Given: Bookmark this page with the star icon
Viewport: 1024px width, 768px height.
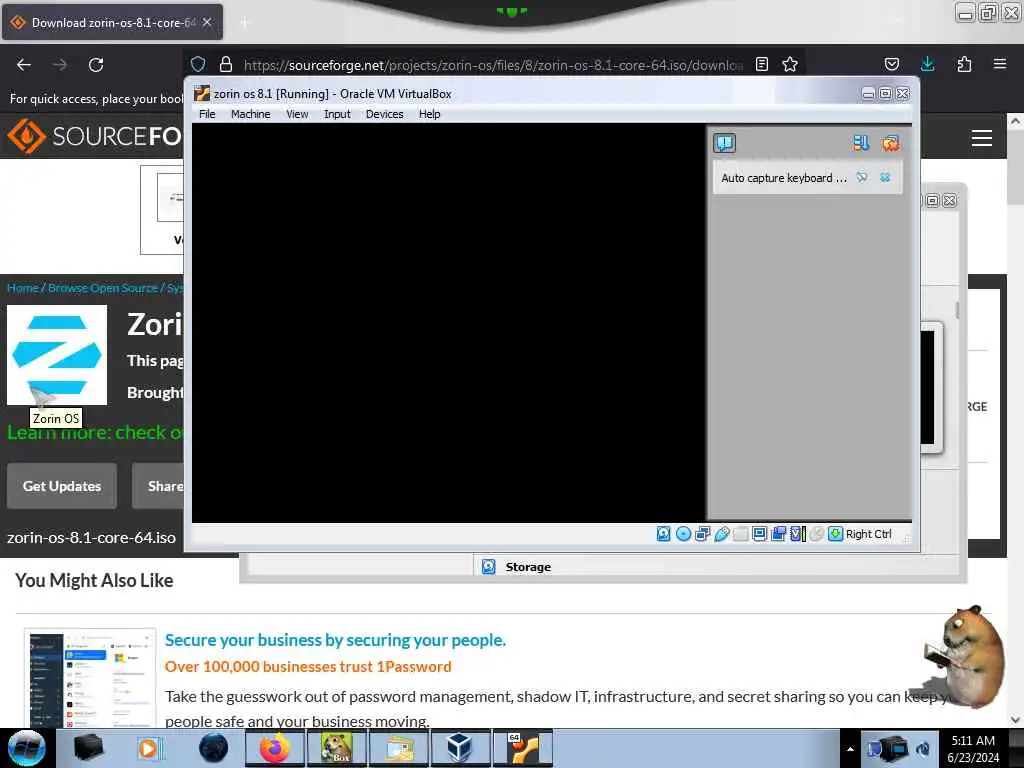Looking at the screenshot, I should (x=790, y=64).
